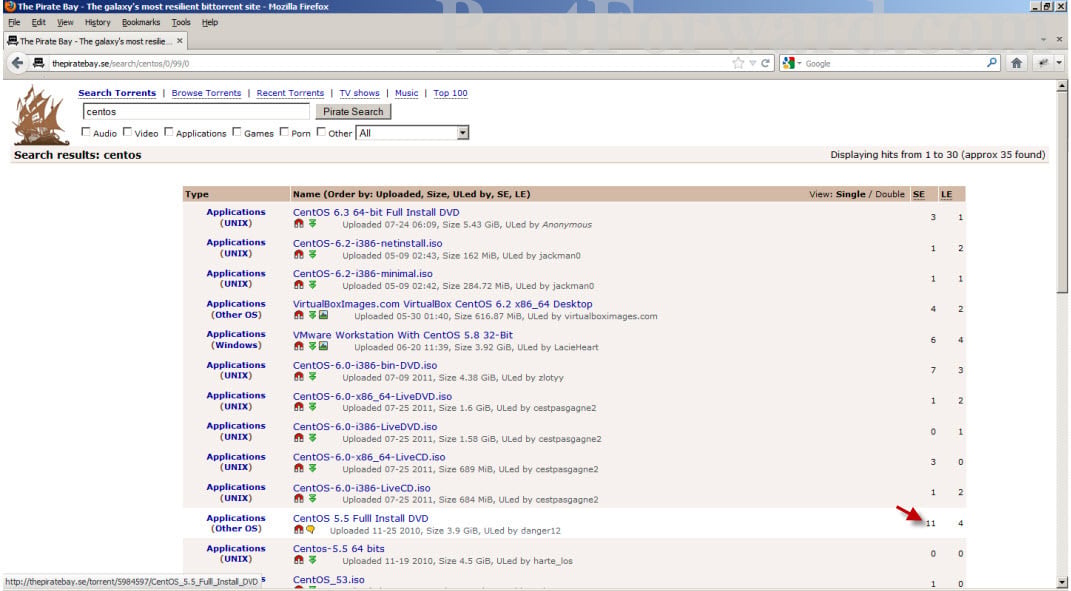Image resolution: width=1071 pixels, height=591 pixels.
Task: Open the View menu
Action: (x=65, y=23)
